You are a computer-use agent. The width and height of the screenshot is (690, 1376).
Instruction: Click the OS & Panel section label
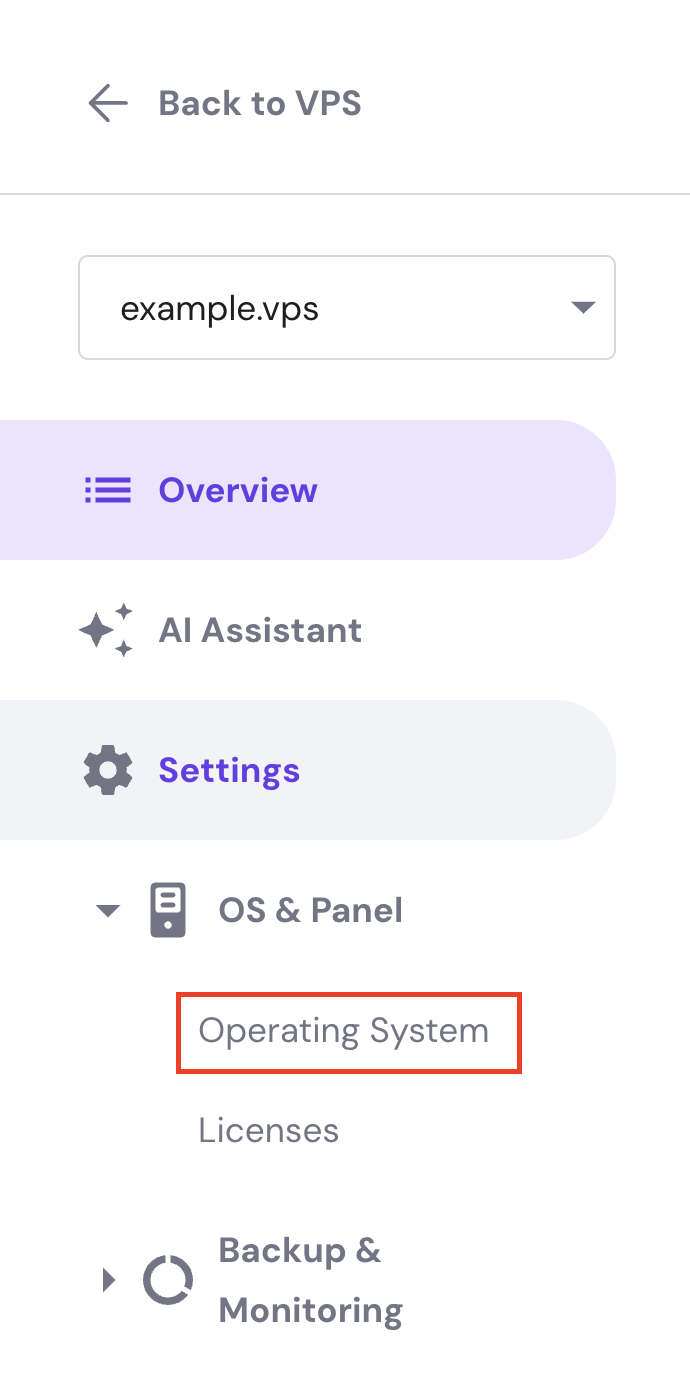[310, 910]
